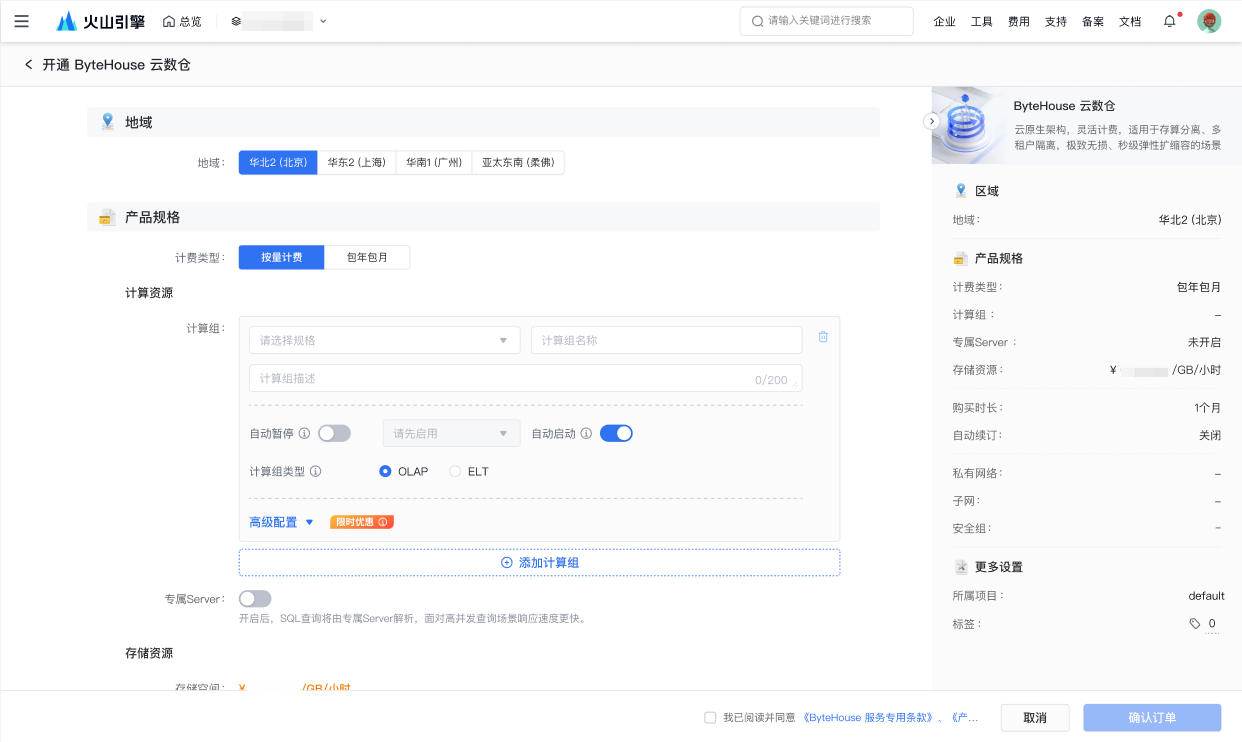Choose 按量计费 billing type
This screenshot has height=742, width=1242.
point(281,257)
